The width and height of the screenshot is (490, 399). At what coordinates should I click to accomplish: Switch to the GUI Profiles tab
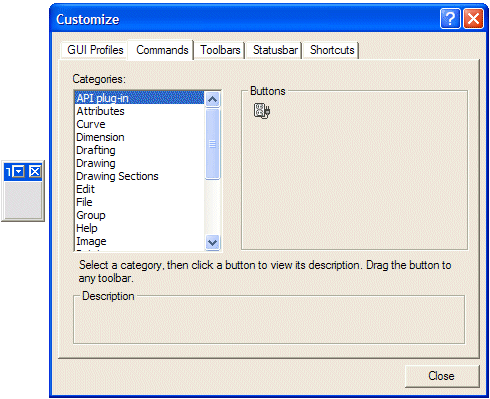click(95, 50)
